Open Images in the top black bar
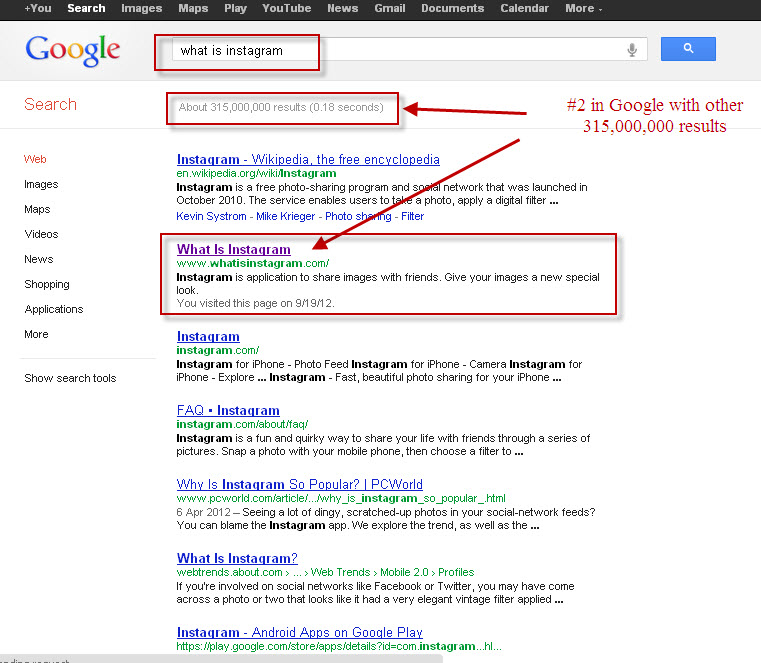Screen dimensions: 761x663 tap(142, 8)
